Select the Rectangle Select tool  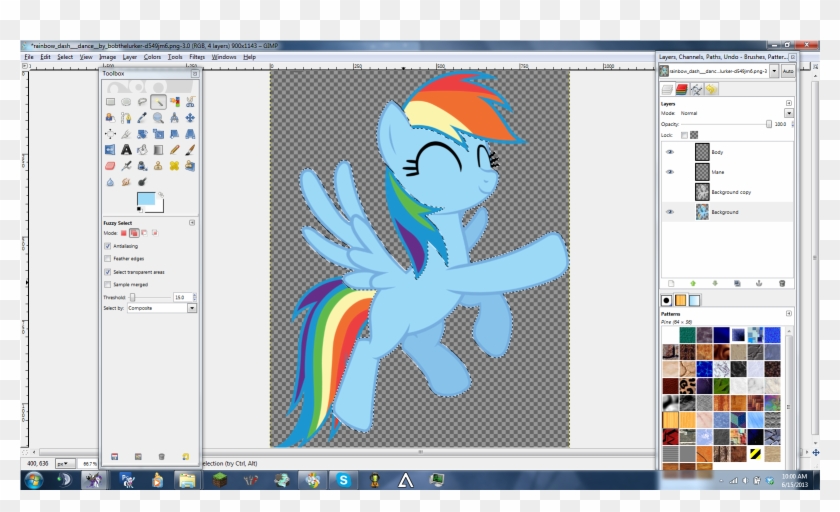point(110,102)
